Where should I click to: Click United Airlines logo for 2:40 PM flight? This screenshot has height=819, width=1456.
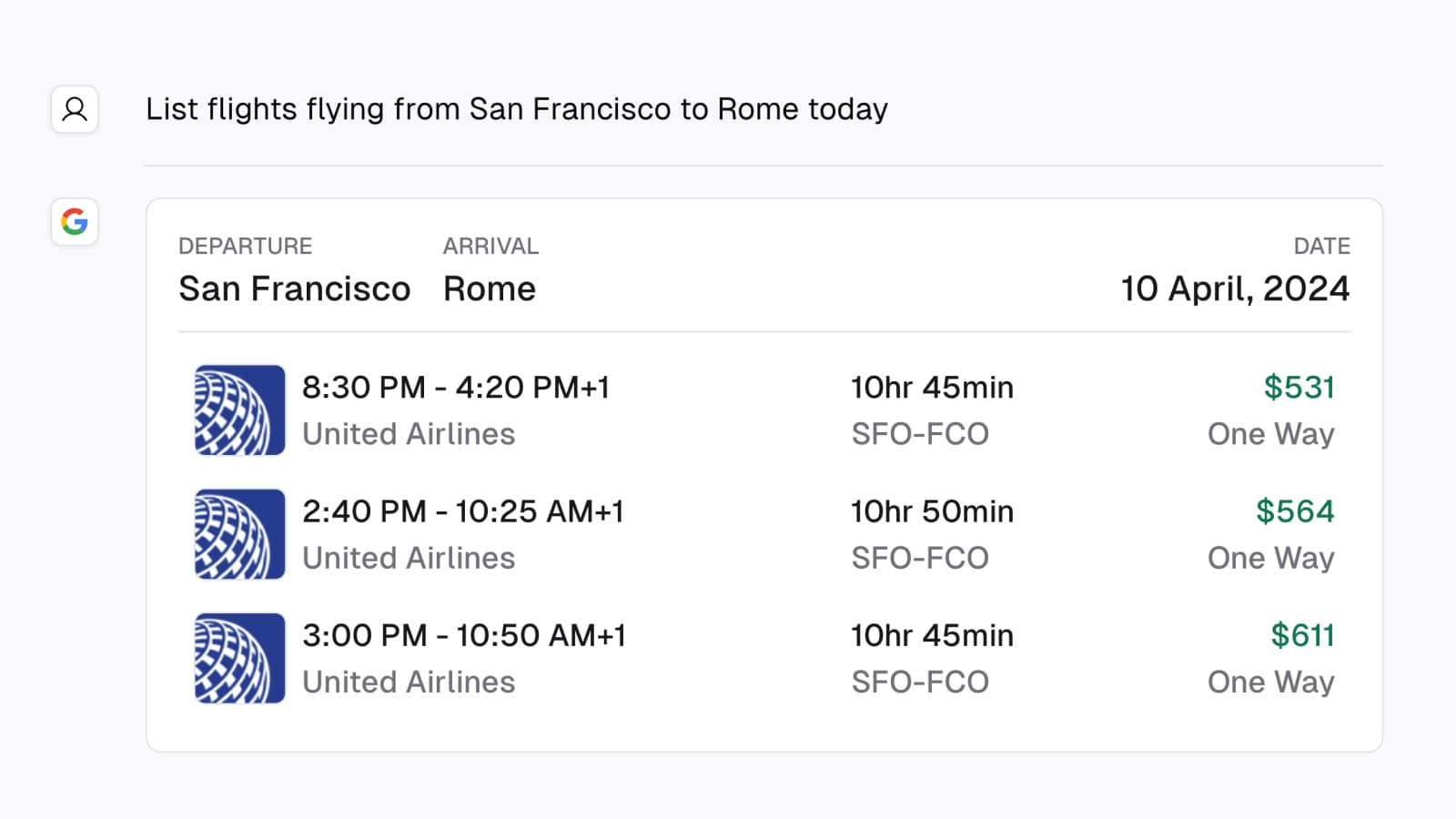tap(239, 534)
